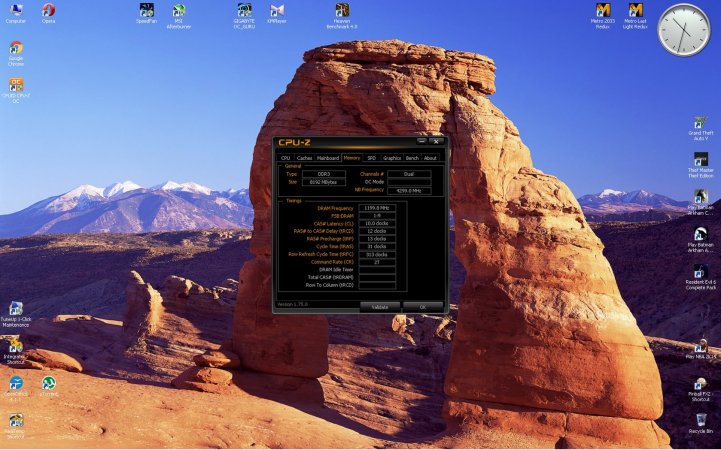This screenshot has width=721, height=450.
Task: Launch OpenOffice desktop shortcut
Action: pyautogui.click(x=16, y=389)
